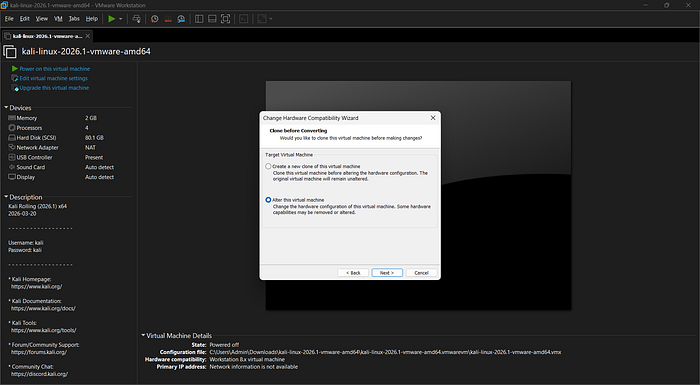The height and width of the screenshot is (385, 700).
Task: Click the VMware Workstation app icon in title bar
Action: [x=4, y=5]
